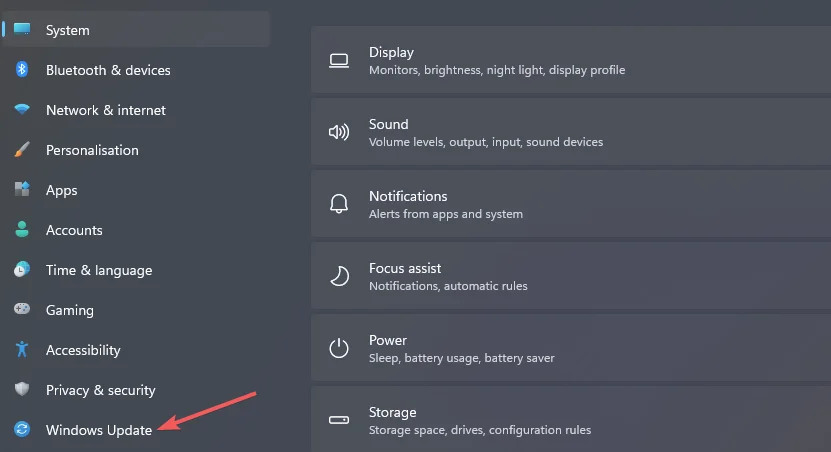Open the Windows Update label
831x452 pixels.
coord(99,430)
